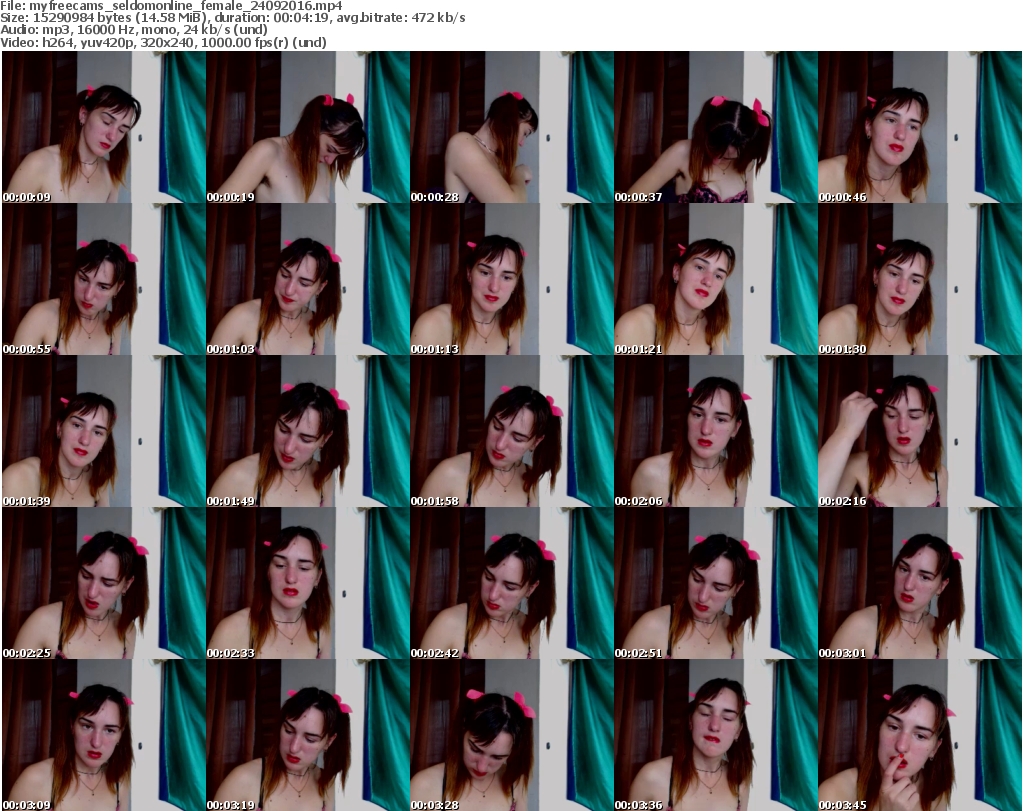Image resolution: width=1024 pixels, height=811 pixels.
Task: Click the thumbnail at 00:01:21
Action: 715,279
